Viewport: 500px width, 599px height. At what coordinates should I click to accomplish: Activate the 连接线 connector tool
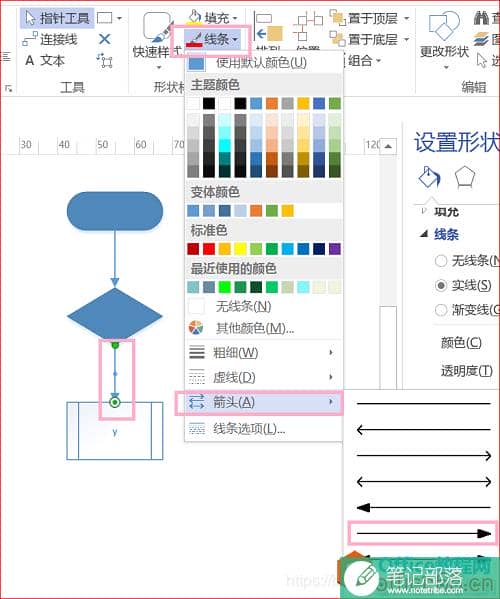50,39
